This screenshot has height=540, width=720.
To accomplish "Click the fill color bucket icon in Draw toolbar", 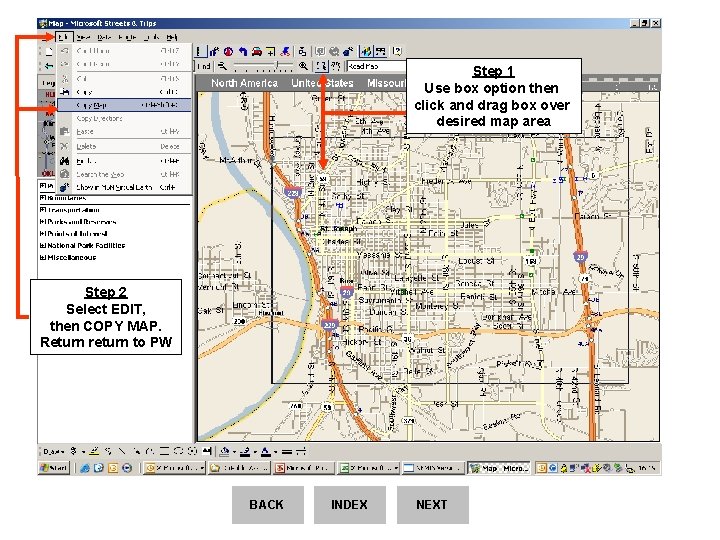I will [225, 452].
